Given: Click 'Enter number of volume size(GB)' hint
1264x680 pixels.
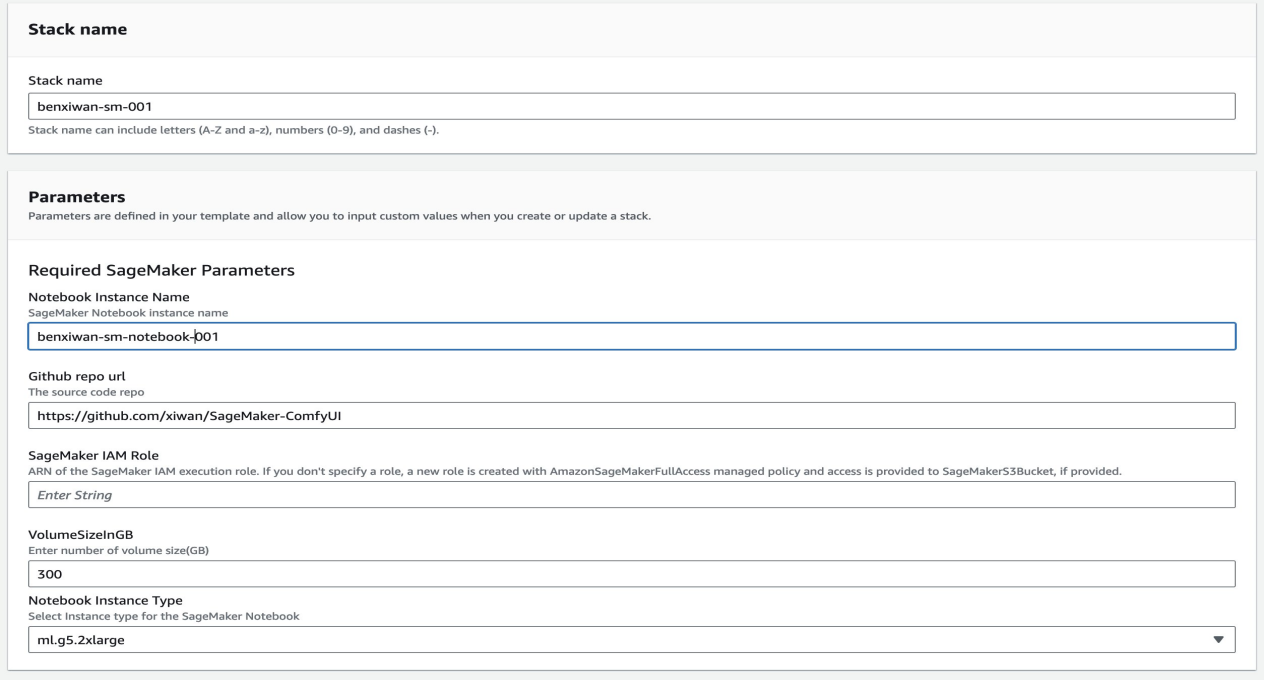Looking at the screenshot, I should click(x=118, y=550).
